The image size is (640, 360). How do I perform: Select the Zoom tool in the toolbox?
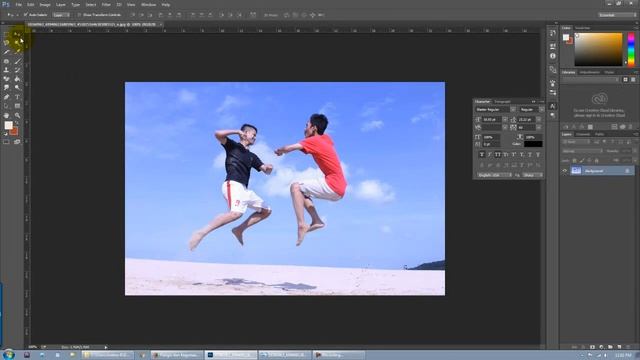[x=17, y=116]
